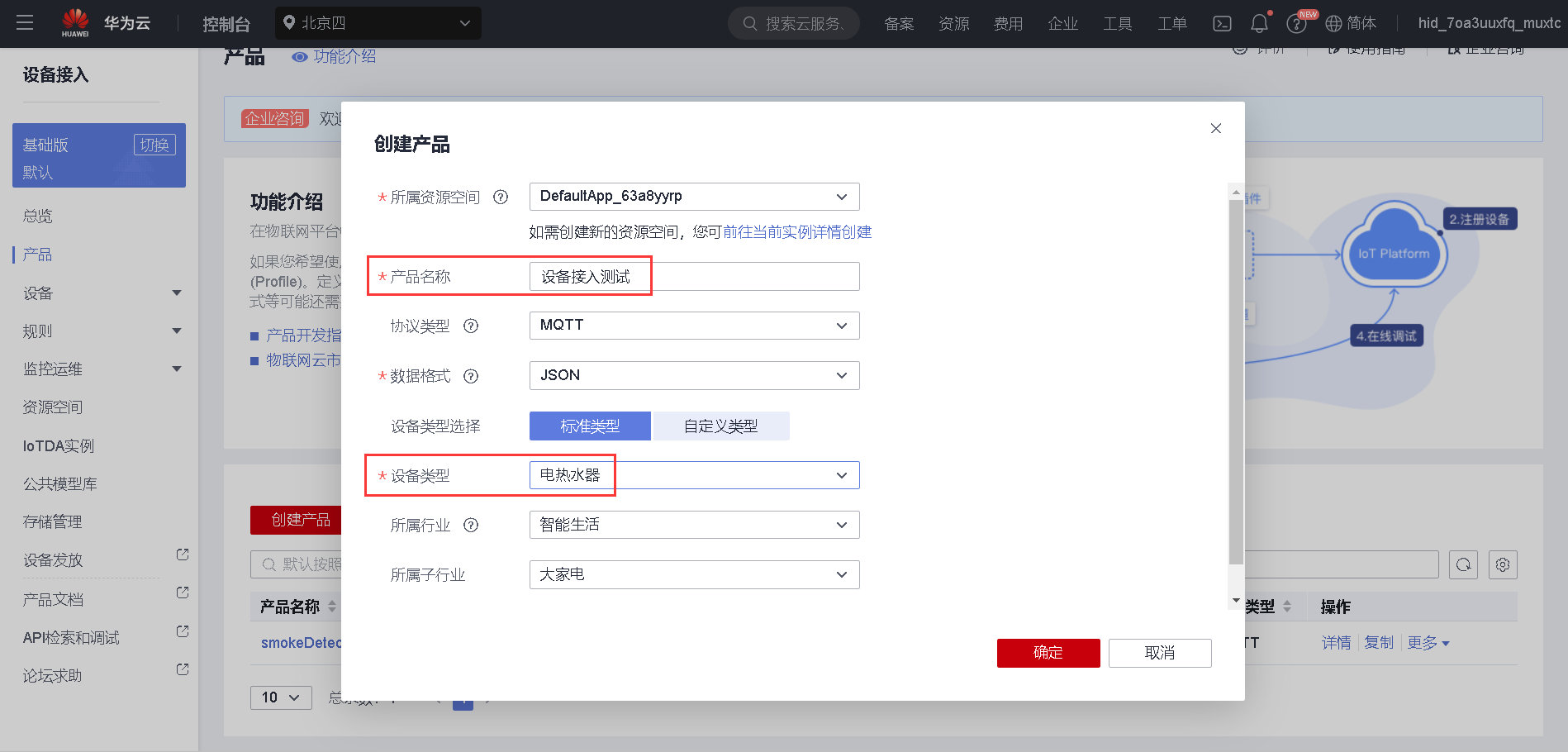Open 论坛求助 external link icon
Viewport: 1568px width, 752px height.
click(183, 669)
